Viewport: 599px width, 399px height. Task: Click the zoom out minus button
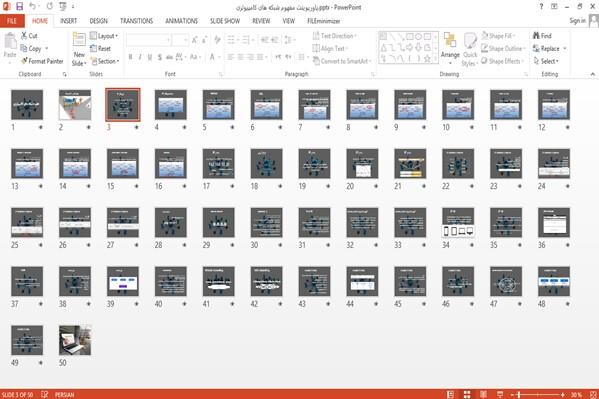pyautogui.click(x=513, y=394)
